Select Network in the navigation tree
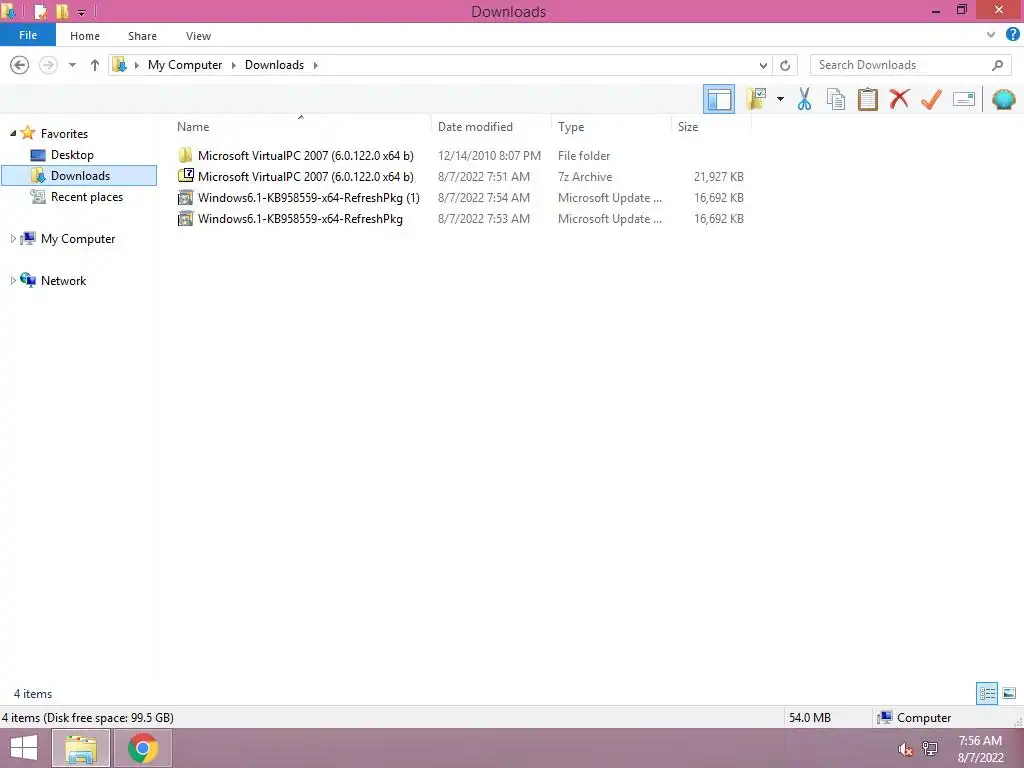The height and width of the screenshot is (768, 1024). click(x=63, y=281)
